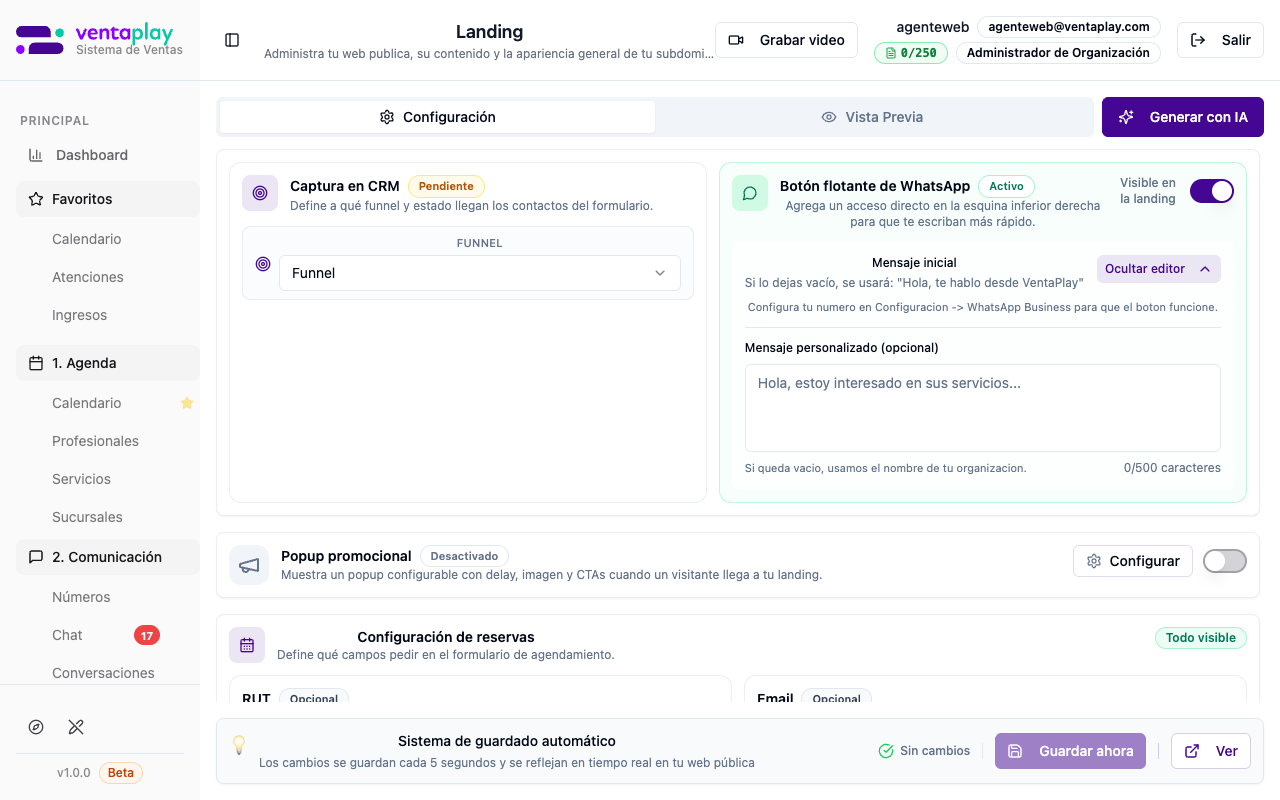Click the reservas calendar icon

247,645
